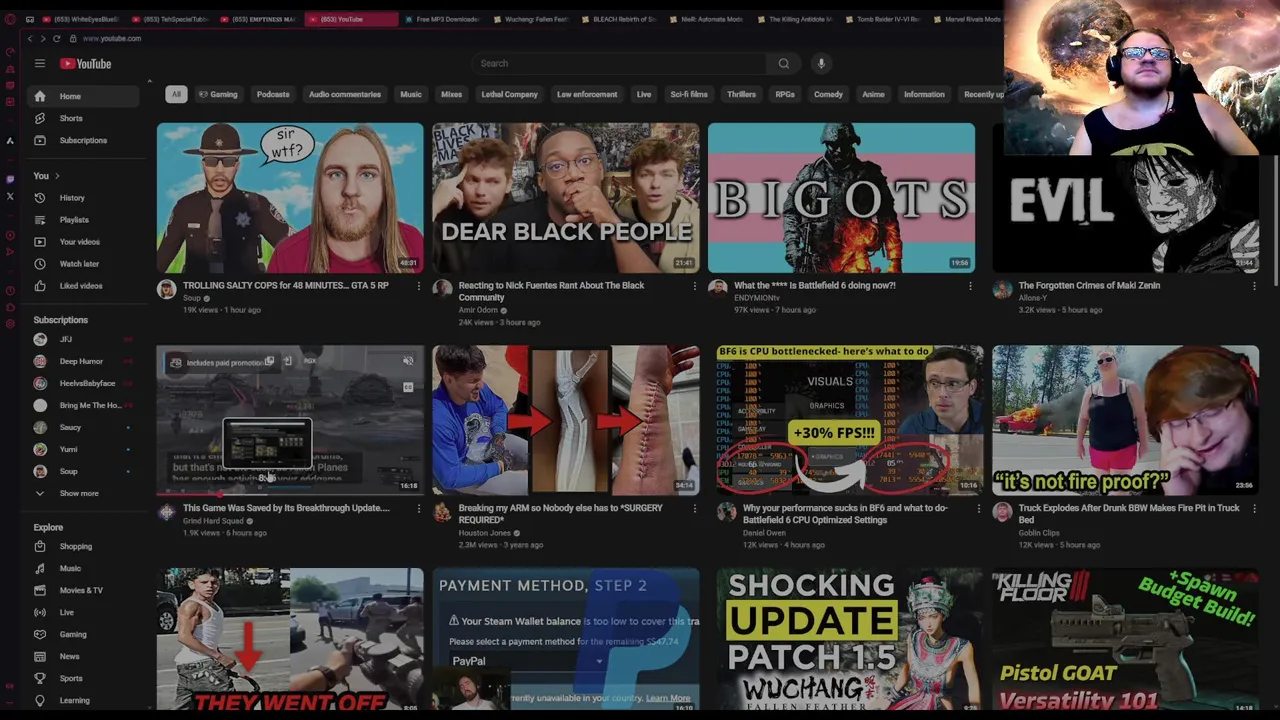Switch to the Tomb Raider IV-VI browser tab
The height and width of the screenshot is (720, 1280).
[x=881, y=19]
